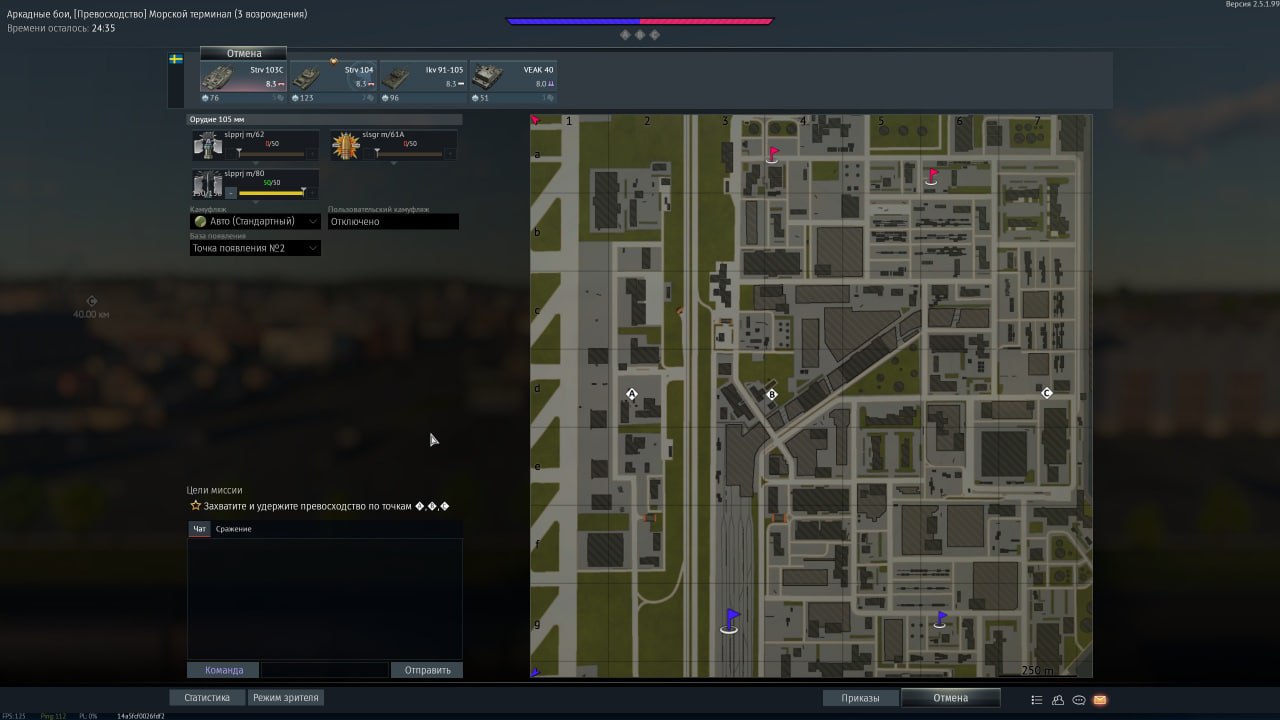The image size is (1280, 720).
Task: Adjust the slsgr m/61A ammo count slider
Action: coord(408,153)
